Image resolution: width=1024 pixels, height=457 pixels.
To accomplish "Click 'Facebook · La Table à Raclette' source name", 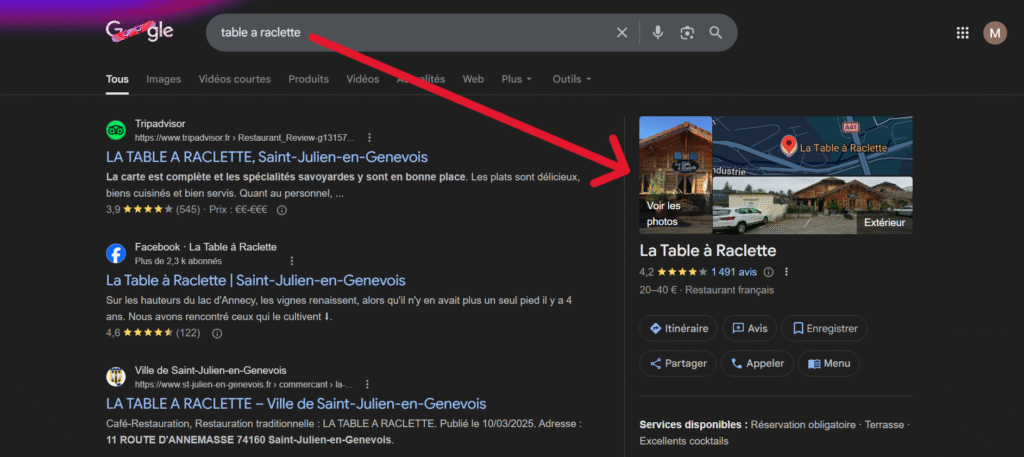I will click(206, 247).
